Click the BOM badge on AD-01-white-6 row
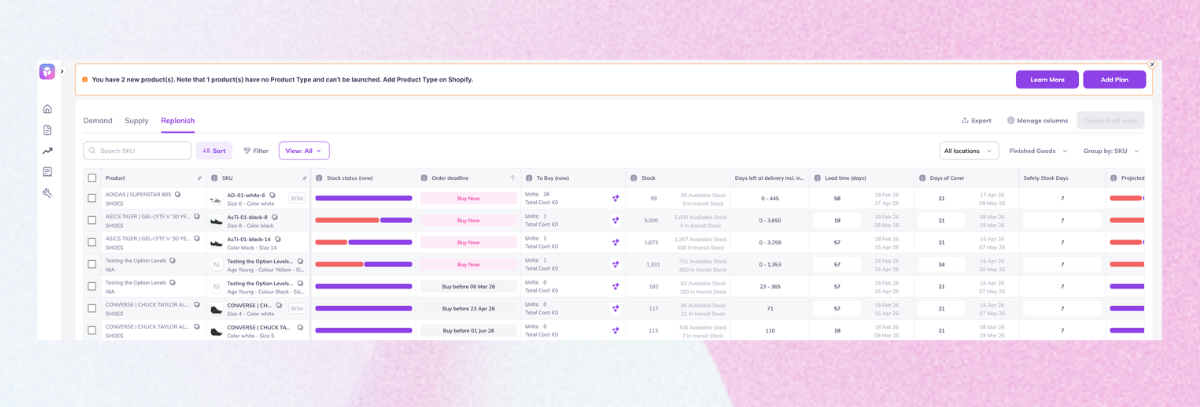The height and width of the screenshot is (407, 1200). tap(297, 198)
